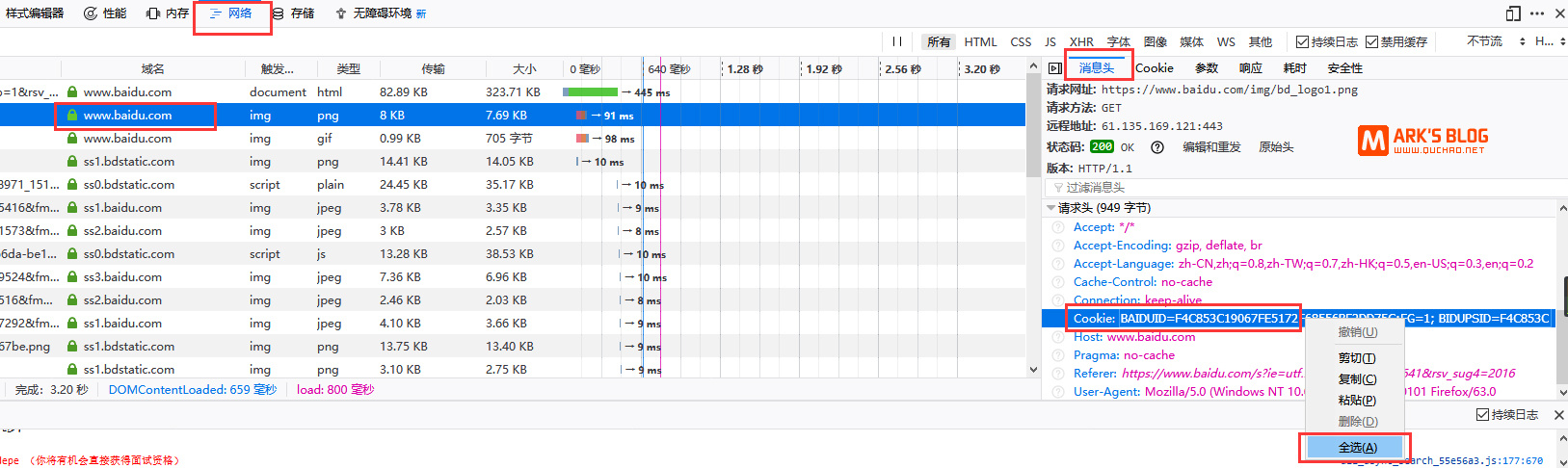Sort by the 触发... initiator column header

point(278,69)
